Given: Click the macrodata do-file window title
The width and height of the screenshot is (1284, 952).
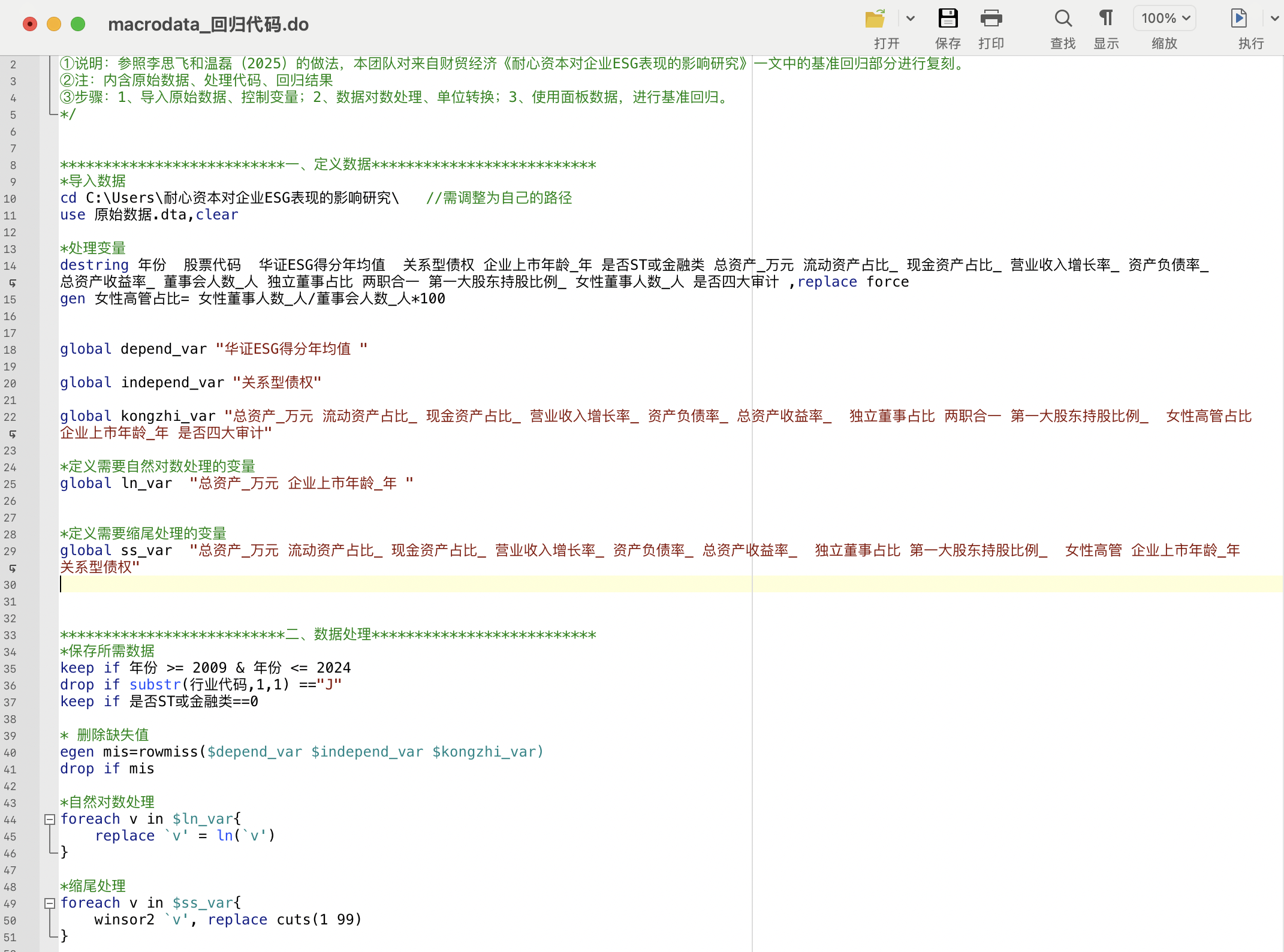Looking at the screenshot, I should point(208,24).
